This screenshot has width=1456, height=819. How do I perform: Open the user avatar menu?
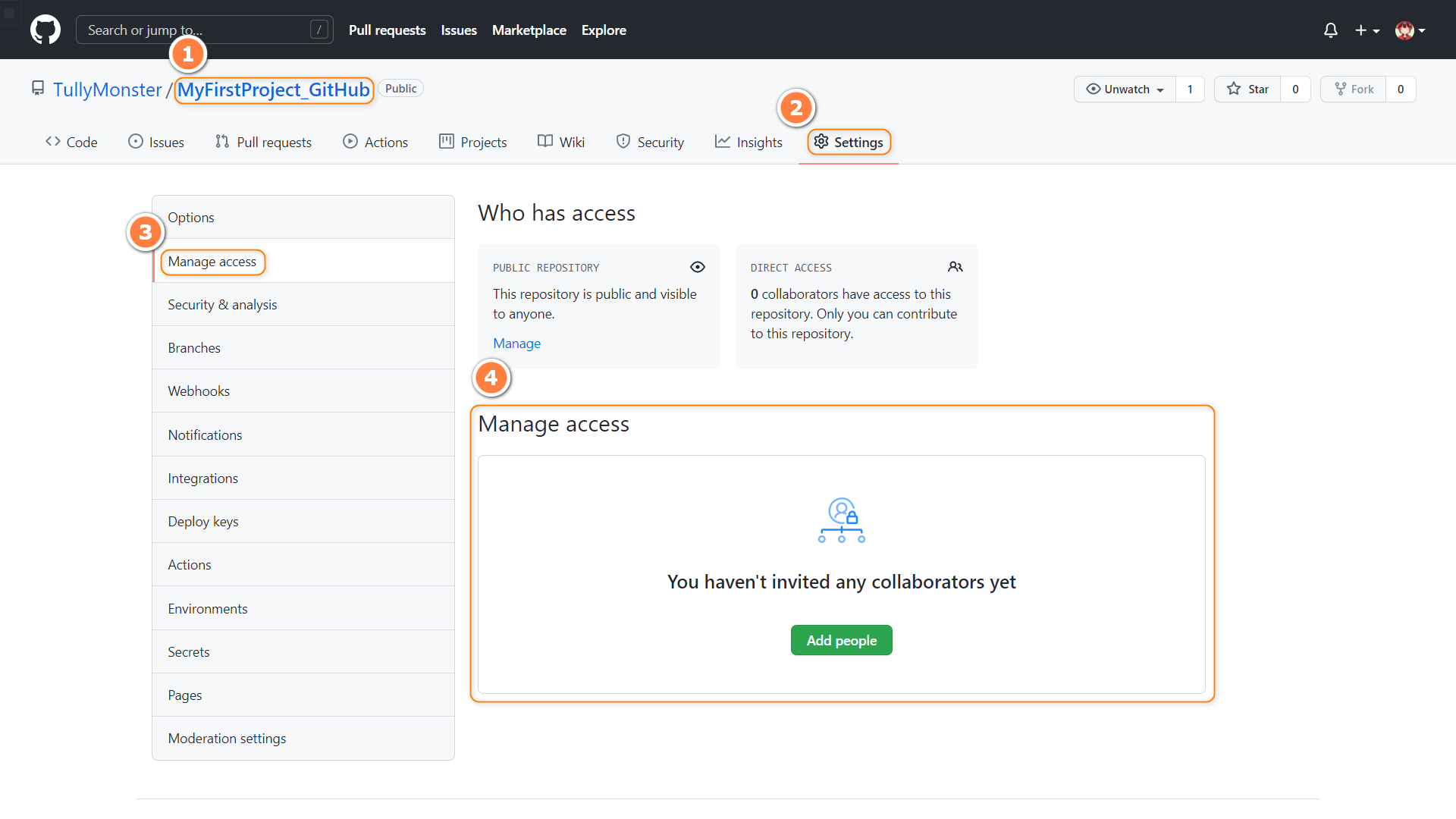pos(1410,30)
